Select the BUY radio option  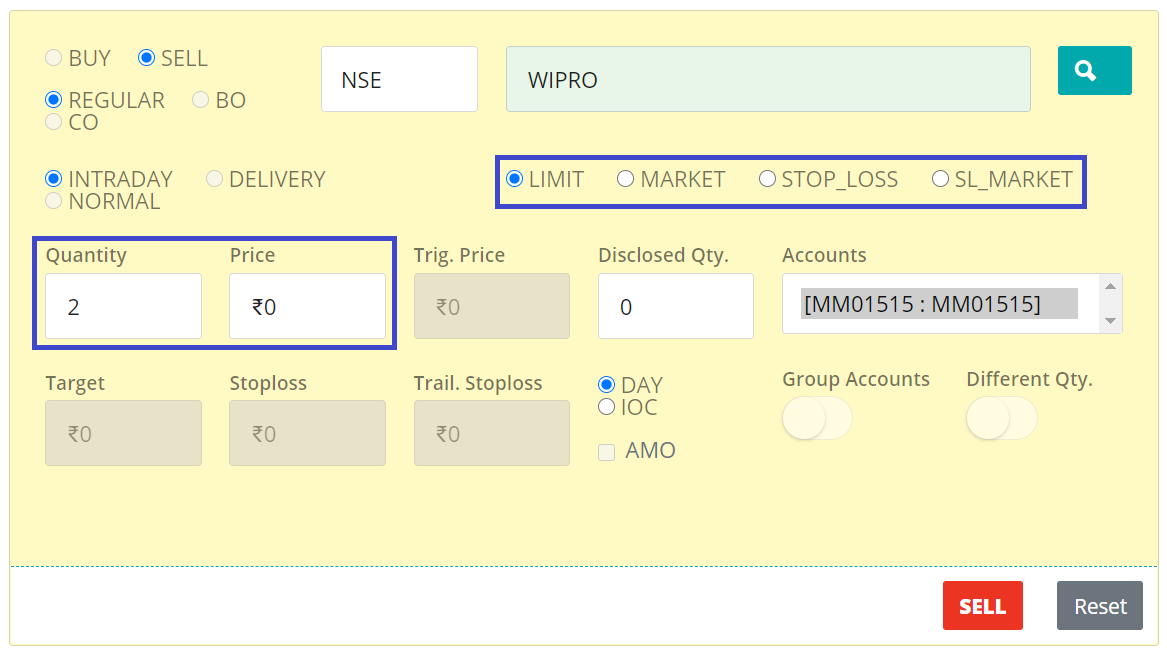click(x=53, y=58)
